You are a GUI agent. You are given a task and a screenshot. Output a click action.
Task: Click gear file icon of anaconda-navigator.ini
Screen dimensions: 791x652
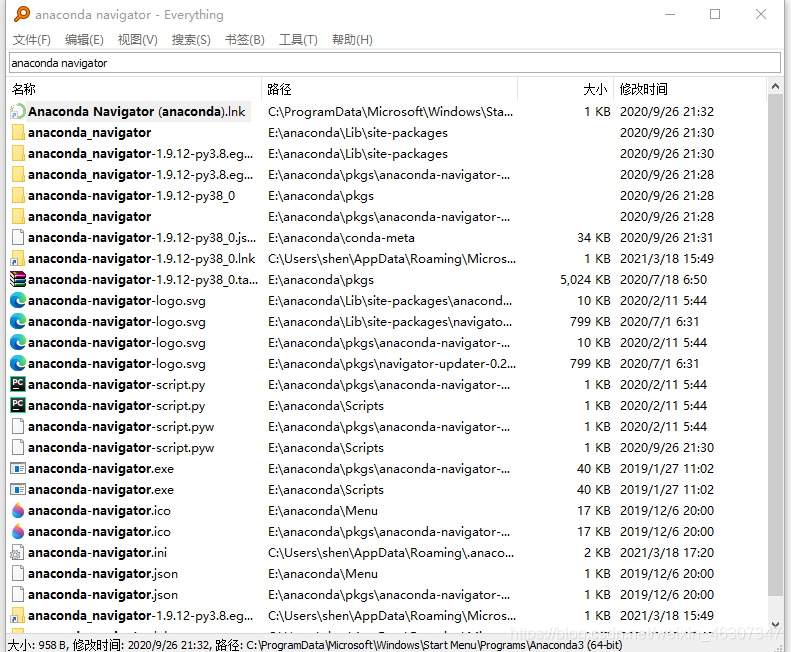pyautogui.click(x=18, y=553)
